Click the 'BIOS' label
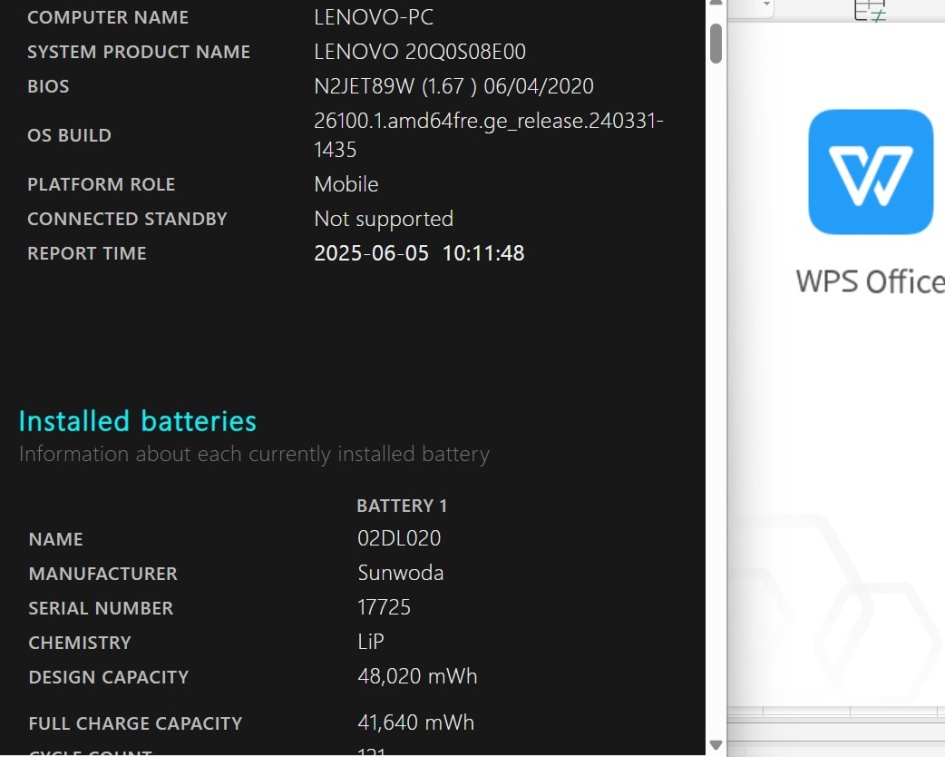The height and width of the screenshot is (757, 945). [x=48, y=86]
